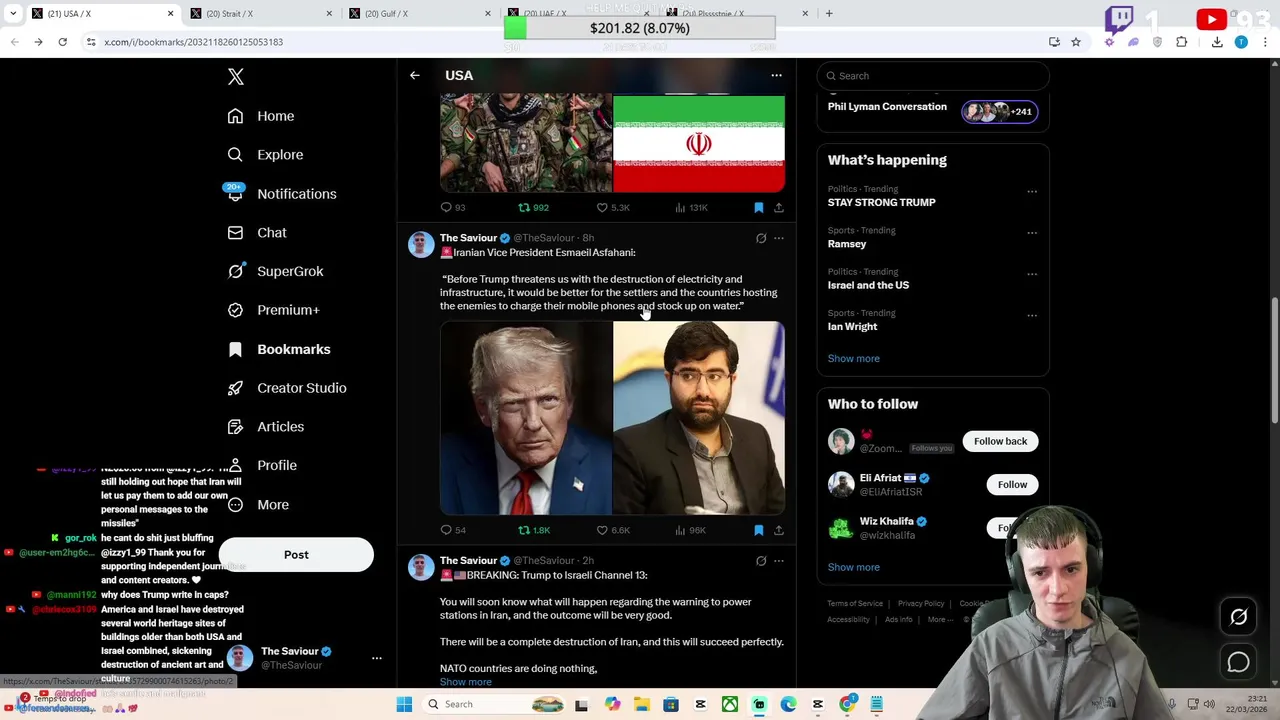Open more menu on Israeli Channel 13 post

pyautogui.click(x=779, y=561)
